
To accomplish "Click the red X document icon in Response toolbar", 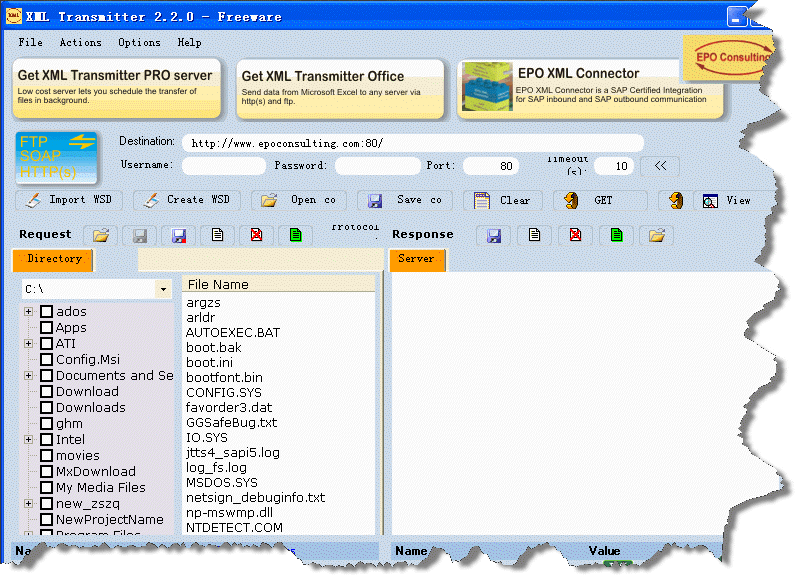I will coord(576,236).
